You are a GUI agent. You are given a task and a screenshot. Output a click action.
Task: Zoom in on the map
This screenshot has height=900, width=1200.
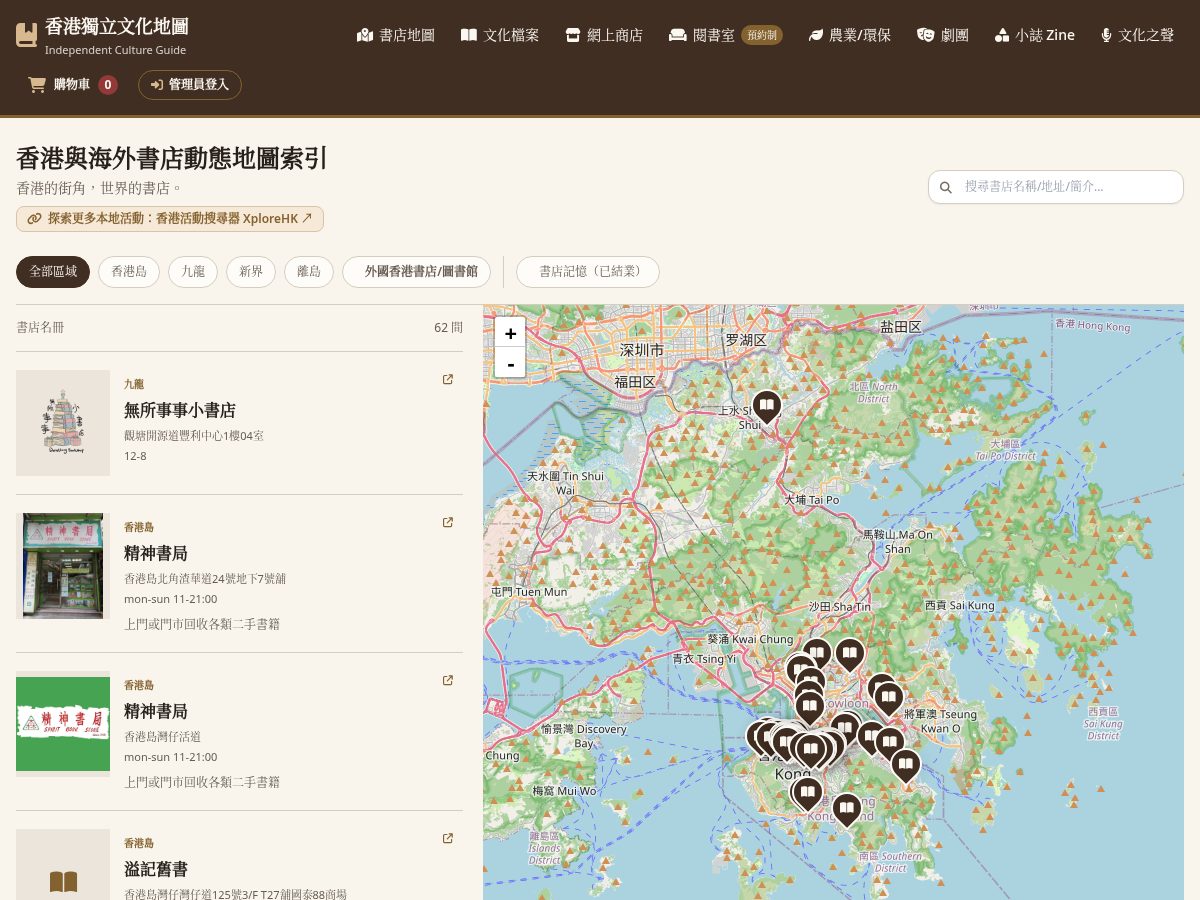510,333
